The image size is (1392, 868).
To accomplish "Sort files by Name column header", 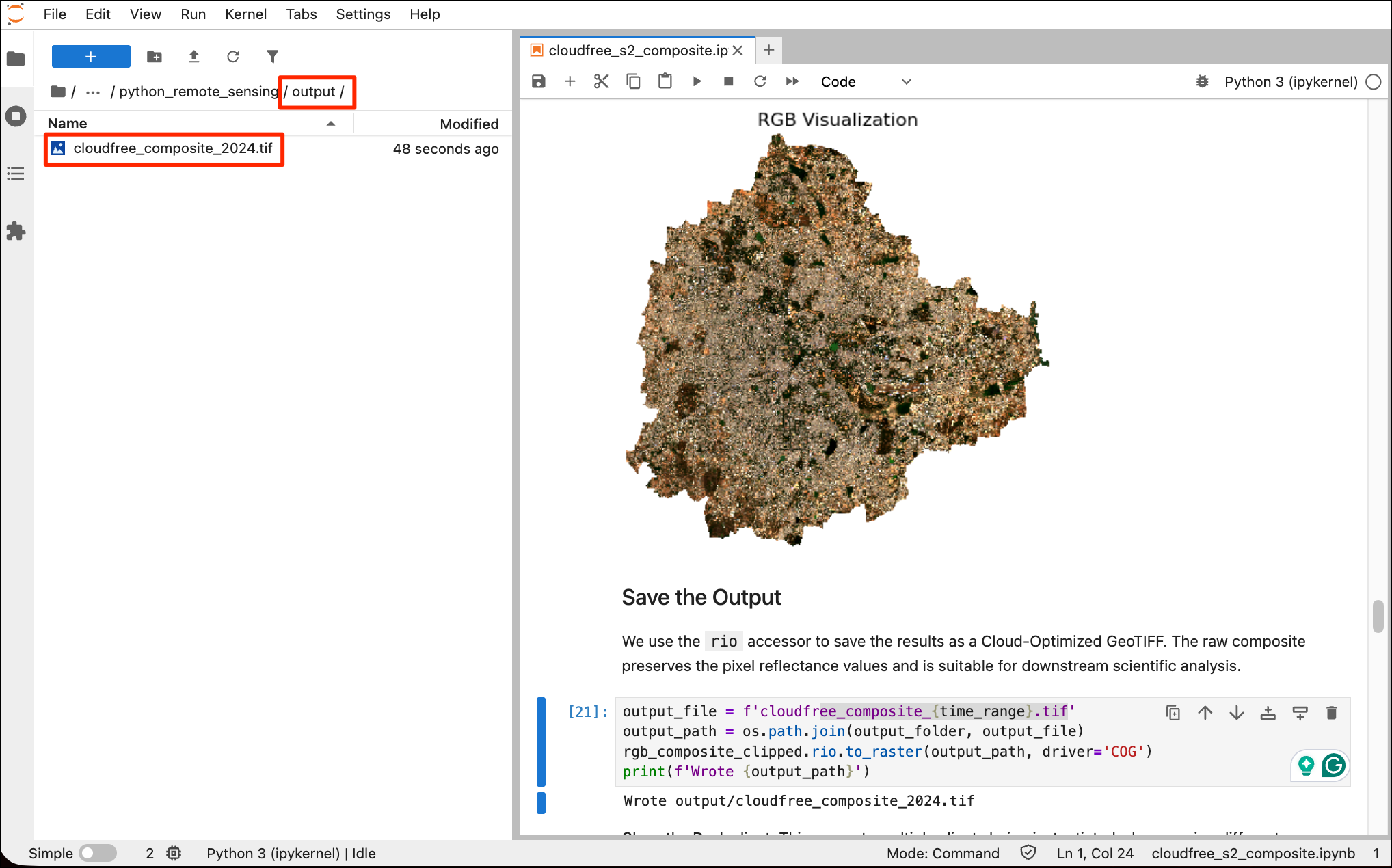I will coord(193,124).
